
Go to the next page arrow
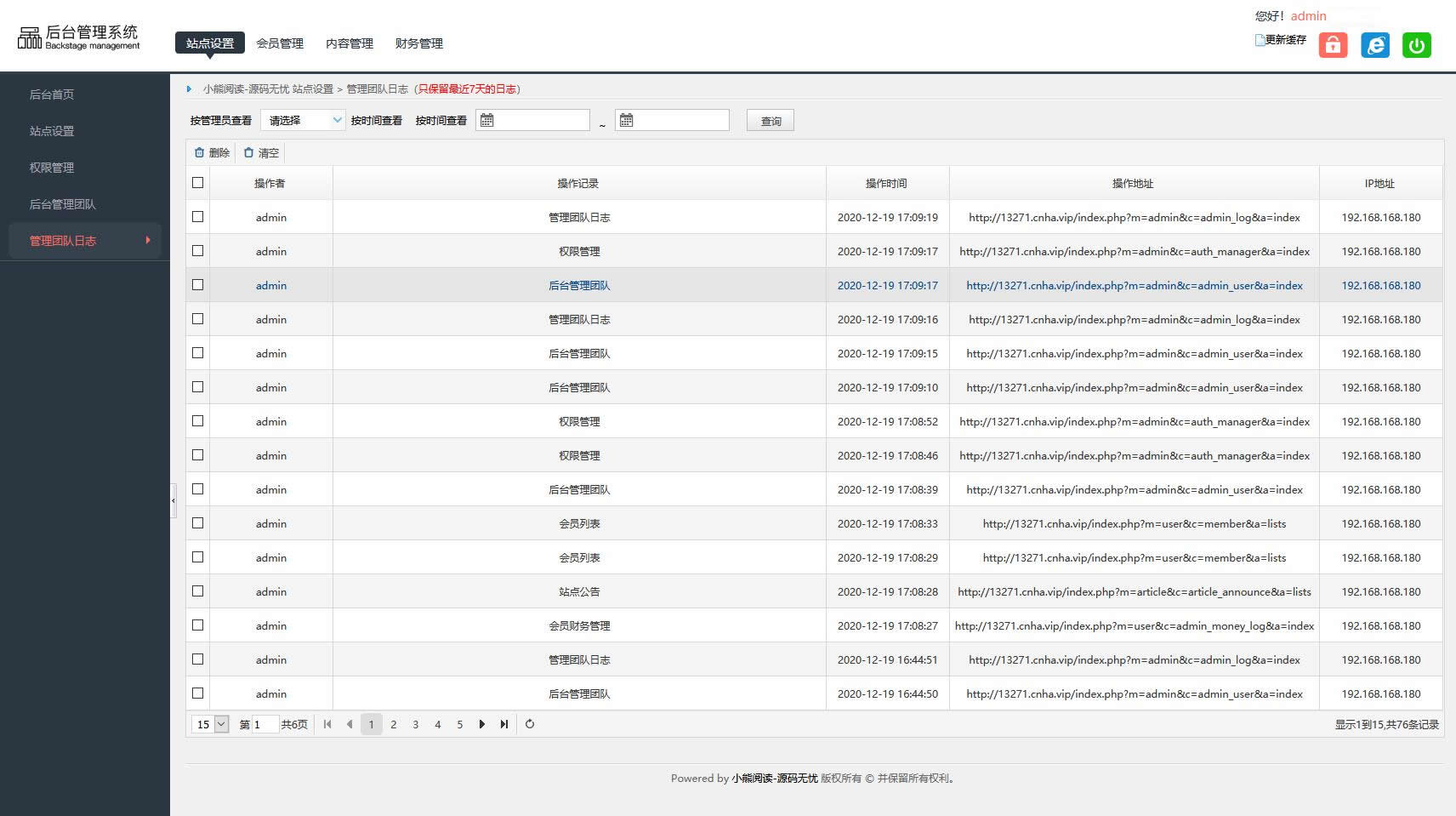point(482,724)
